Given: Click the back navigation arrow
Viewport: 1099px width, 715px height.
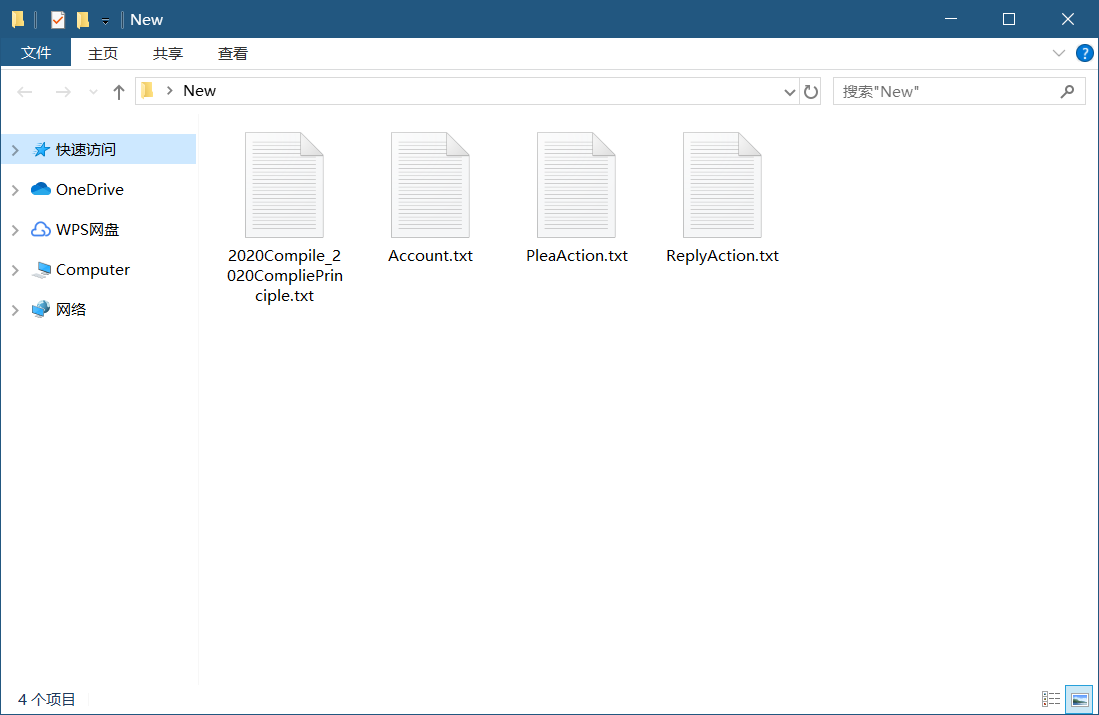Looking at the screenshot, I should click(24, 90).
